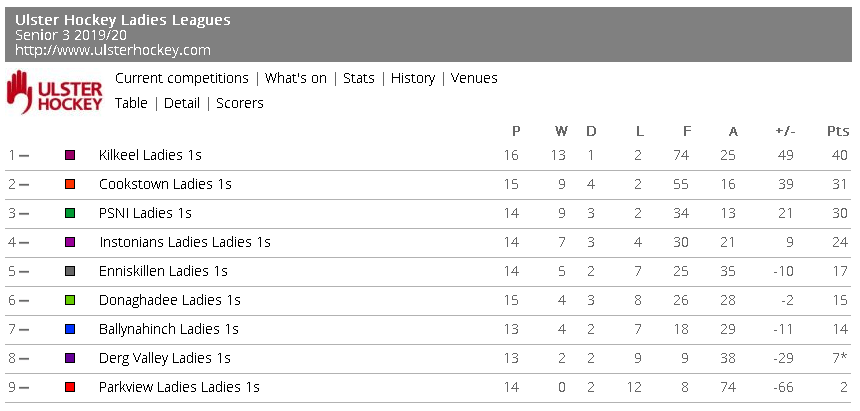Switch to the Table view

tap(131, 103)
